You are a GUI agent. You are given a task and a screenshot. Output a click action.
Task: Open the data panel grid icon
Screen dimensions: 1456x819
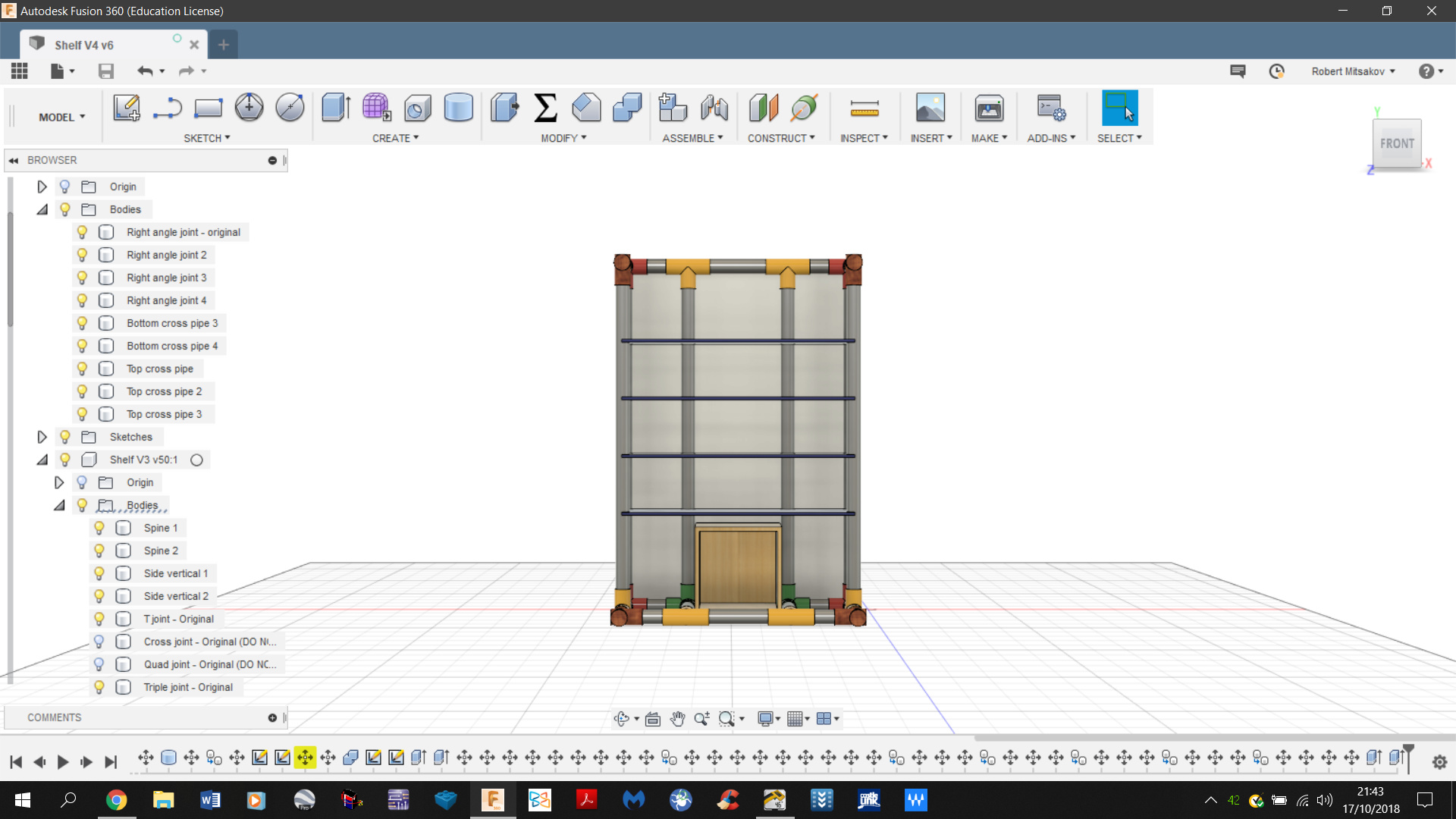(20, 71)
